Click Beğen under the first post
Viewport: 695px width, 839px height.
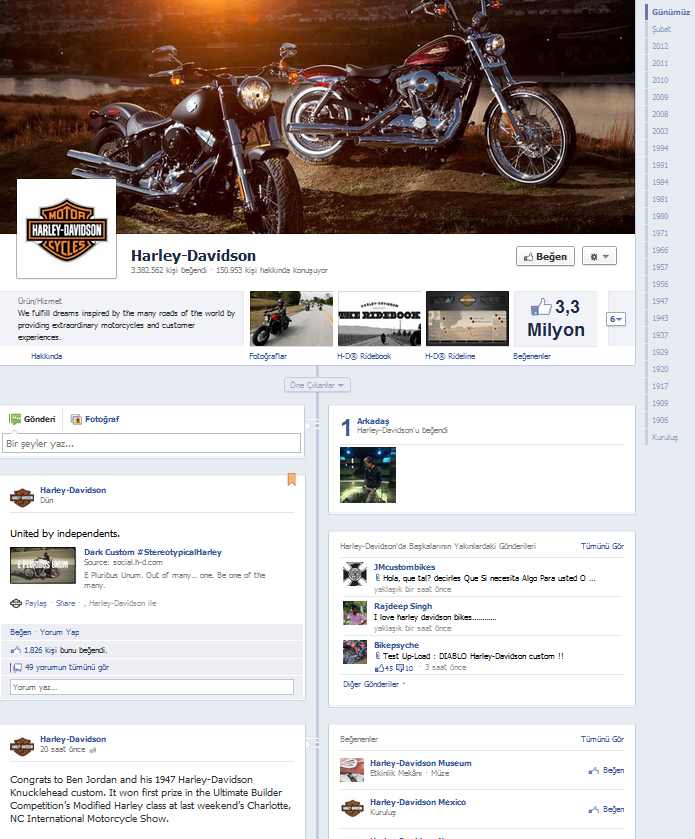pos(20,632)
